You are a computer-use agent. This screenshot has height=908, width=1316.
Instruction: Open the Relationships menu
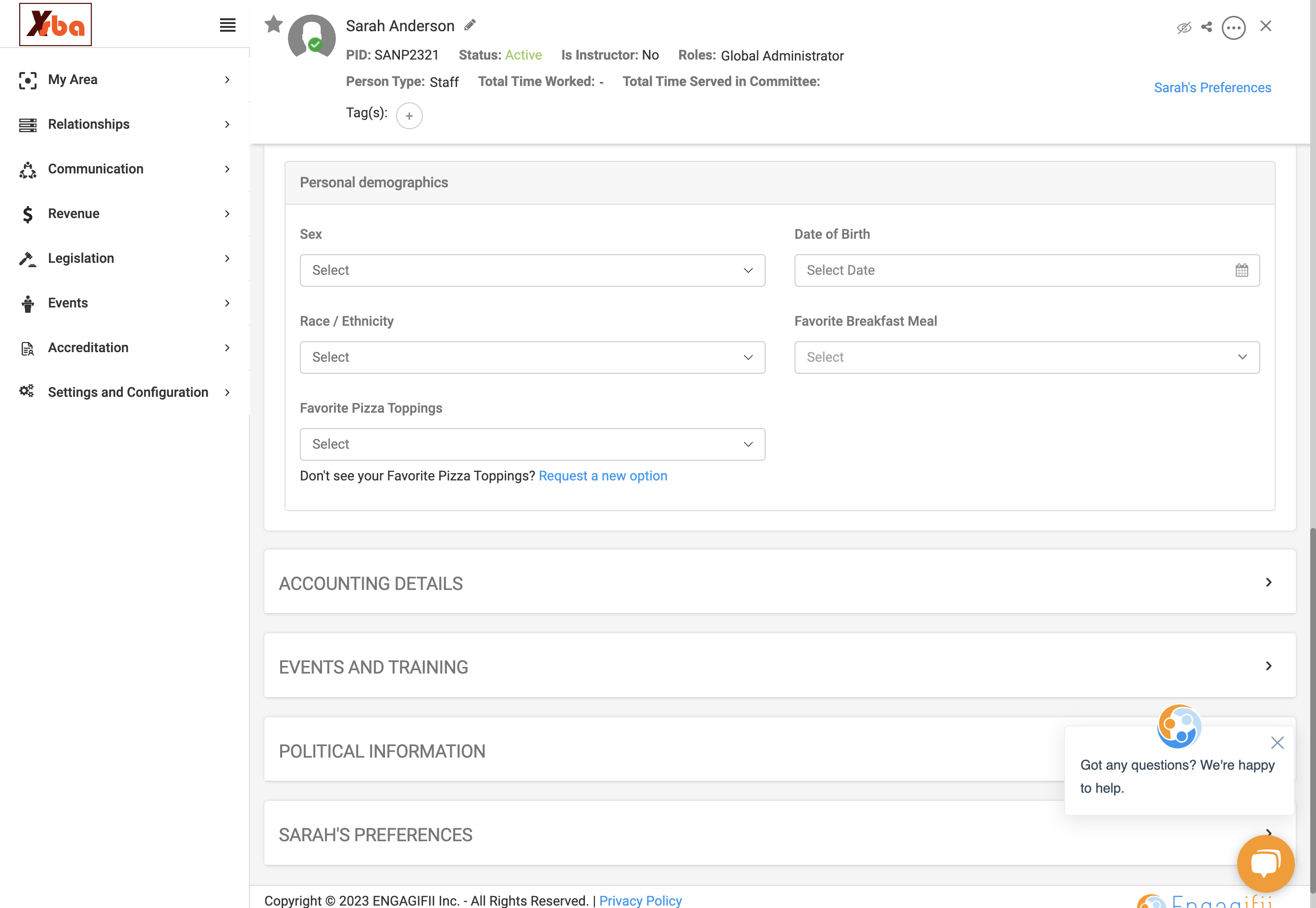point(124,124)
